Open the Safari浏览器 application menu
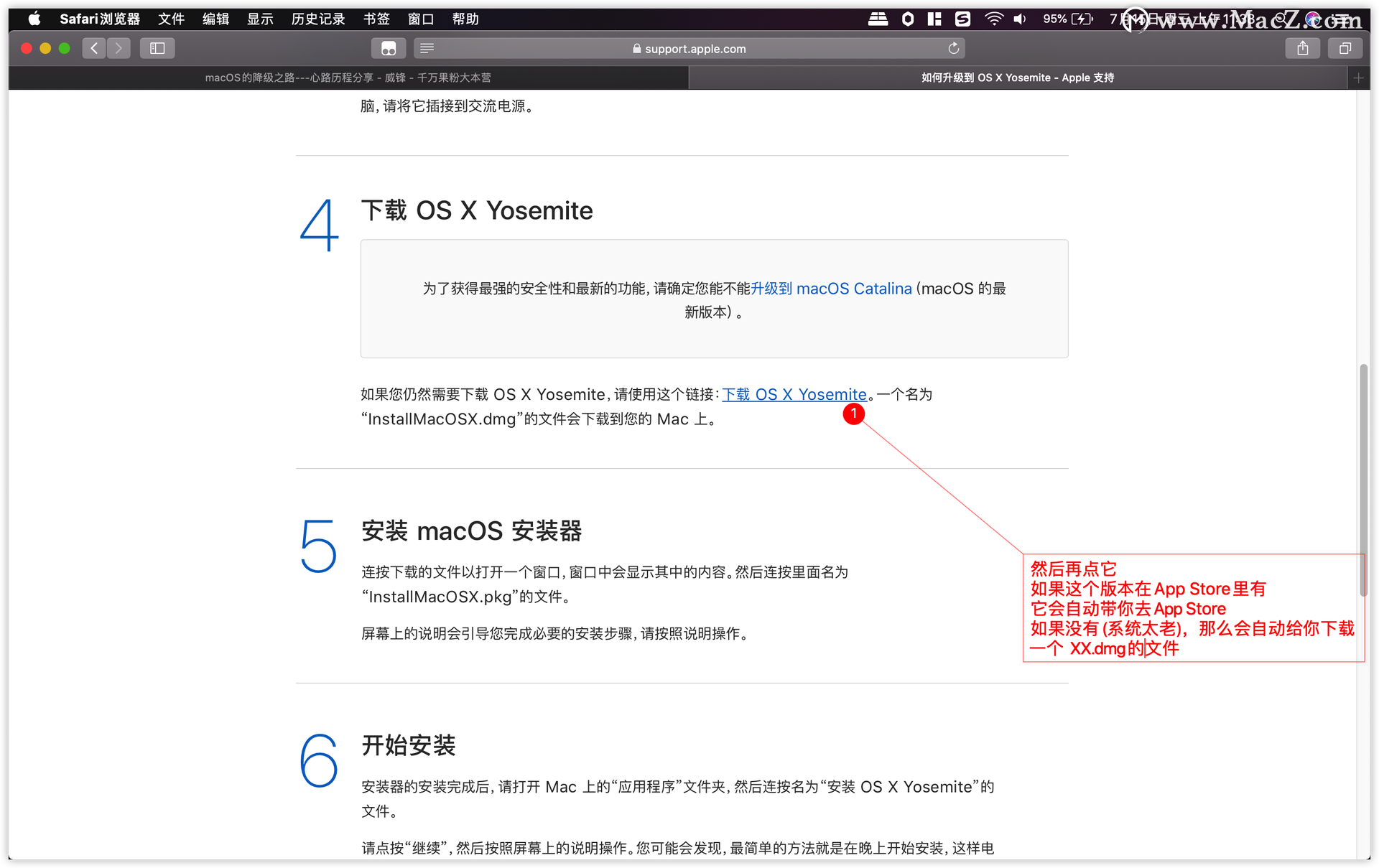 click(100, 19)
